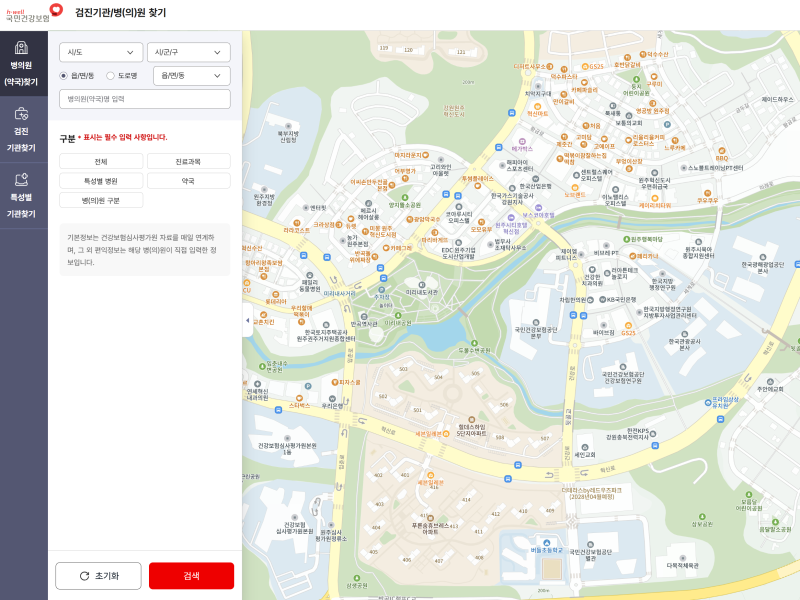Viewport: 800px width, 600px height.
Task: Click the red 검색 button
Action: 191,576
